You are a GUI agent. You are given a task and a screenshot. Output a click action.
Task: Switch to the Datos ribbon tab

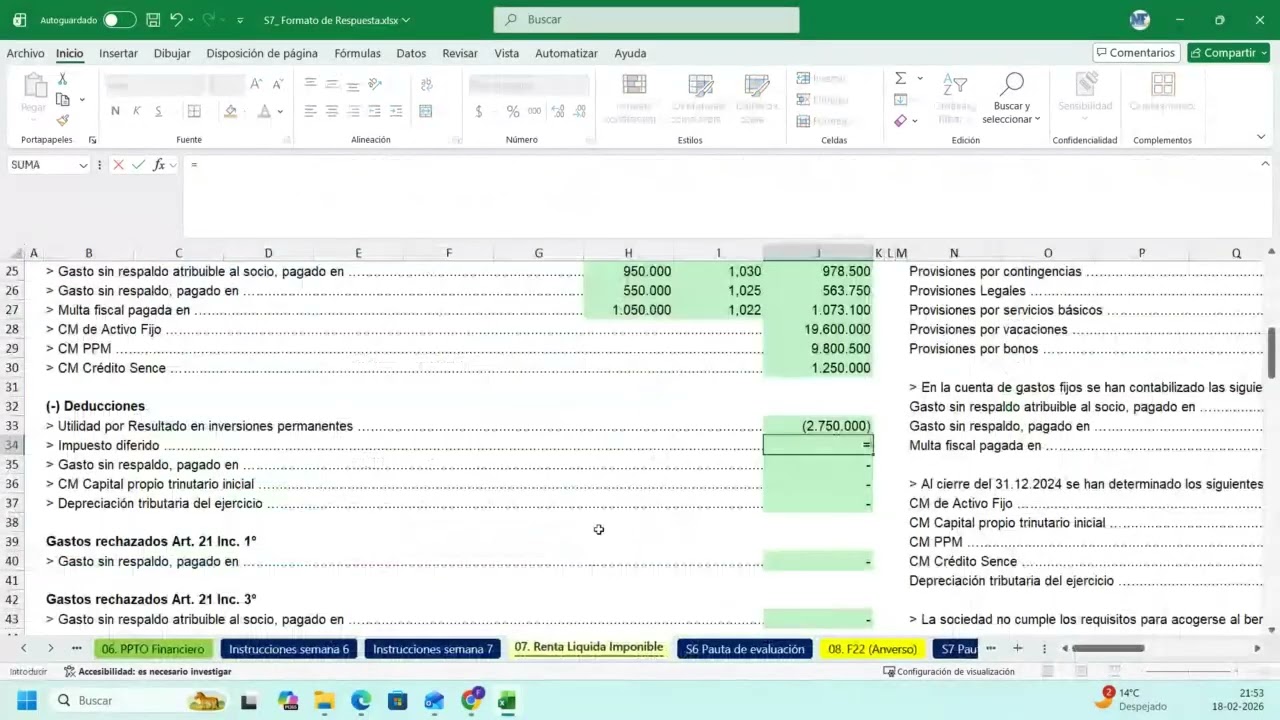pos(411,54)
